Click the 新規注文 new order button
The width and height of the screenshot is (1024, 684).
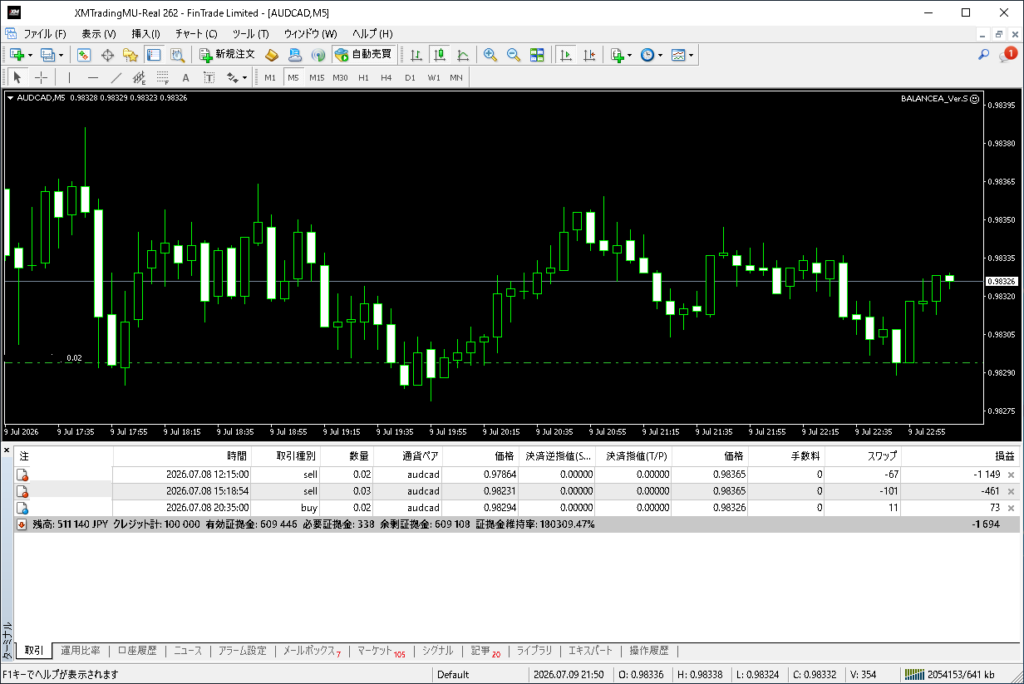click(x=227, y=55)
